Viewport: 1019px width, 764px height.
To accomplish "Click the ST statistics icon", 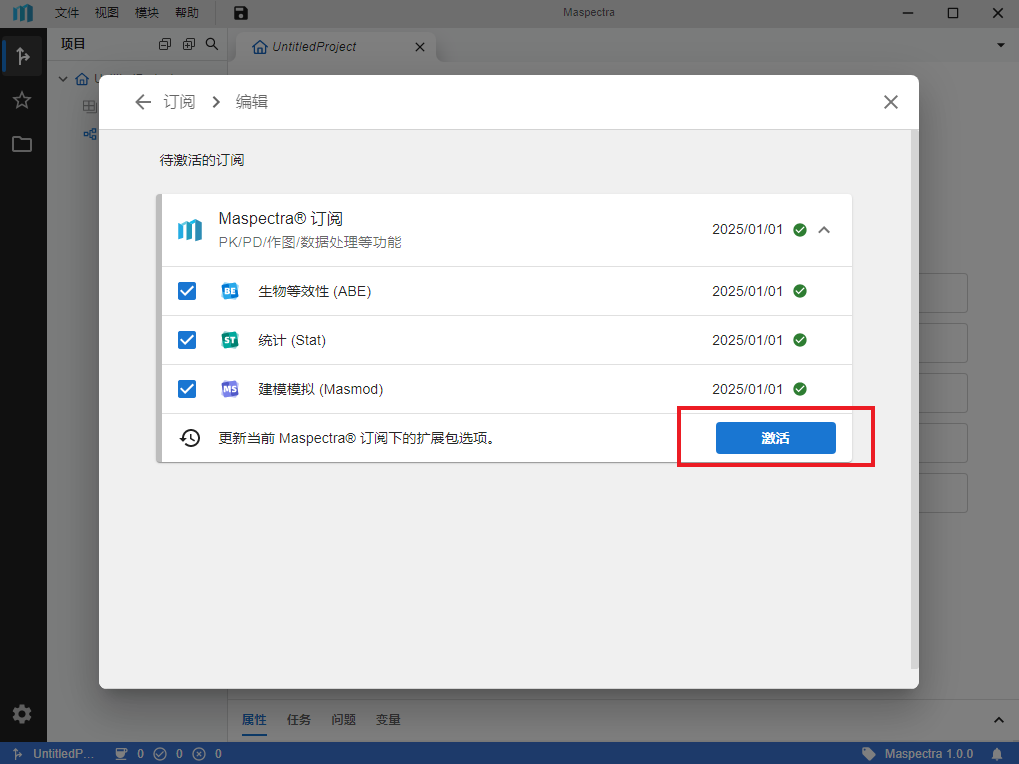I will [230, 340].
